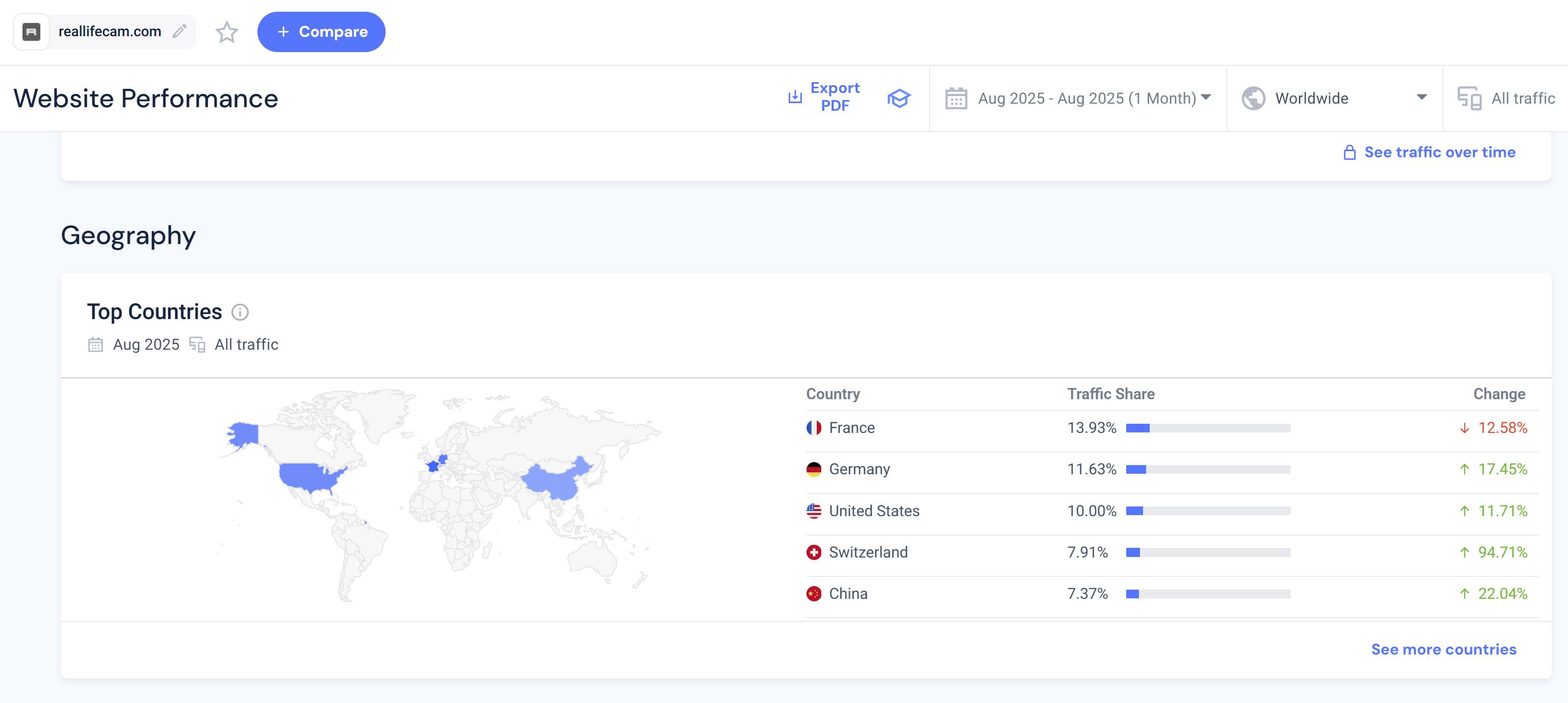Open See traffic over time link
Image resolution: width=1568 pixels, height=703 pixels.
(1440, 152)
